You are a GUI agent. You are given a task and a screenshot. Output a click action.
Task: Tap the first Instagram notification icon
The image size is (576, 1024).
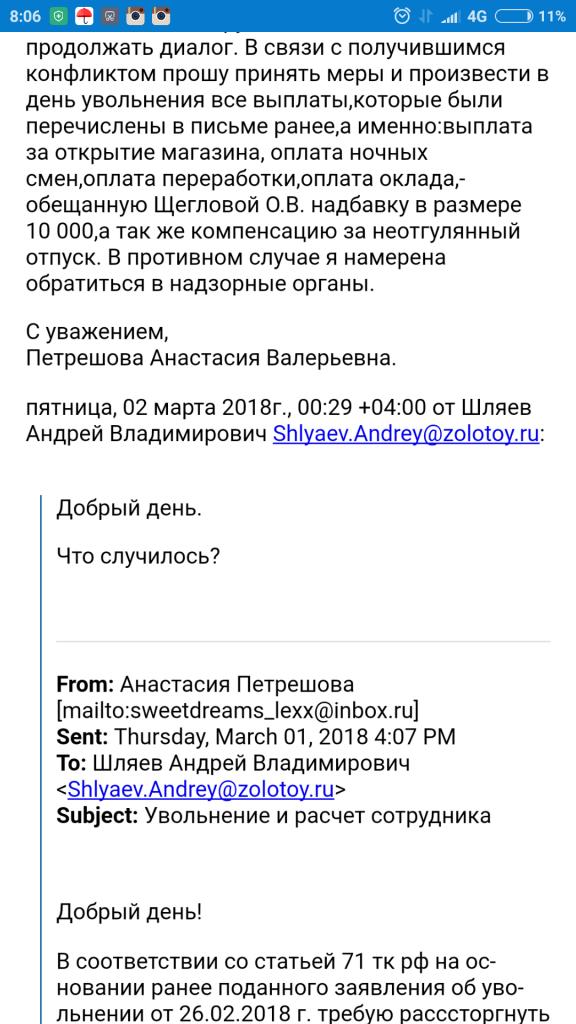(135, 16)
